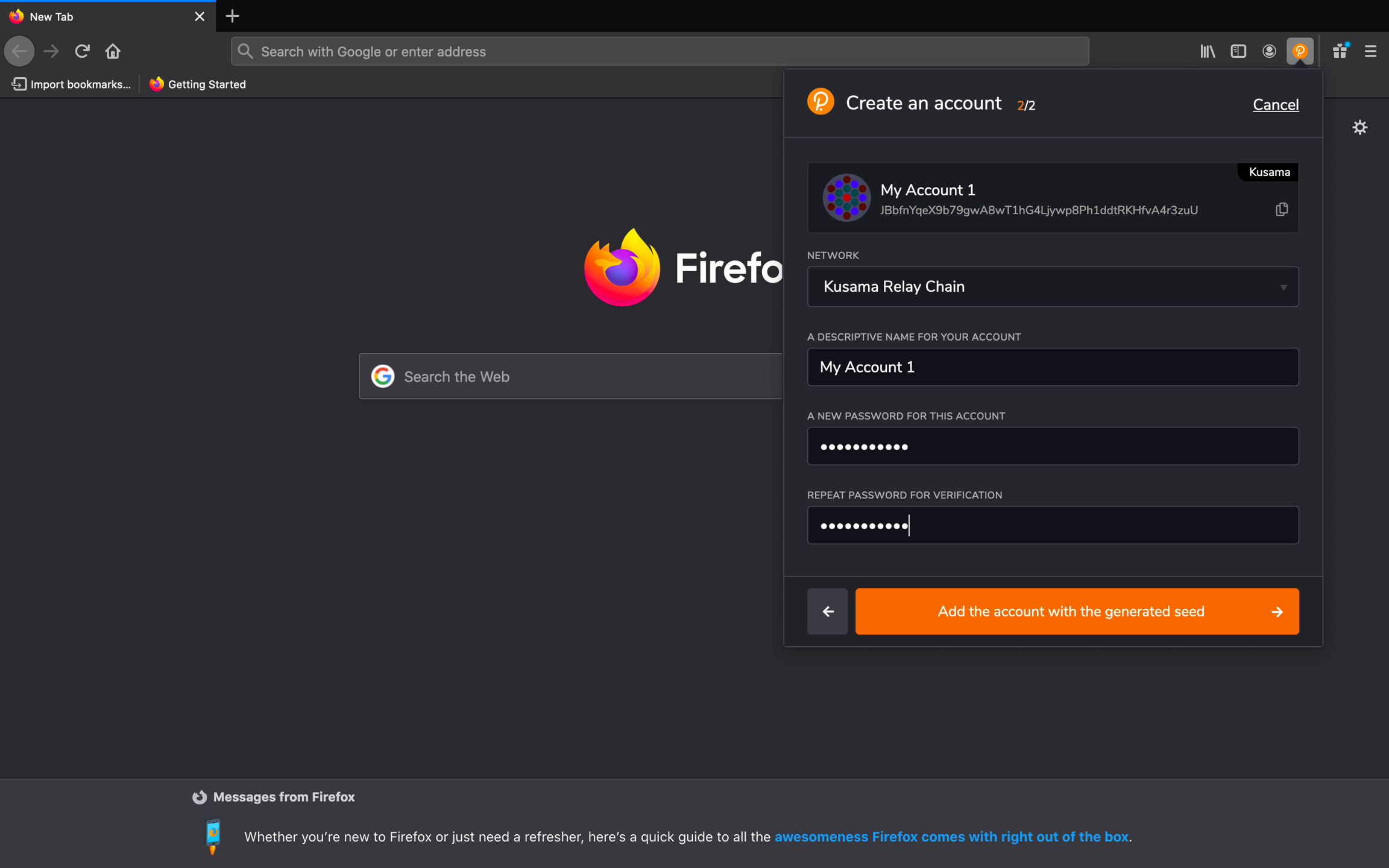Image resolution: width=1389 pixels, height=868 pixels.
Task: Click the new tab page settings gear
Action: coord(1359,127)
